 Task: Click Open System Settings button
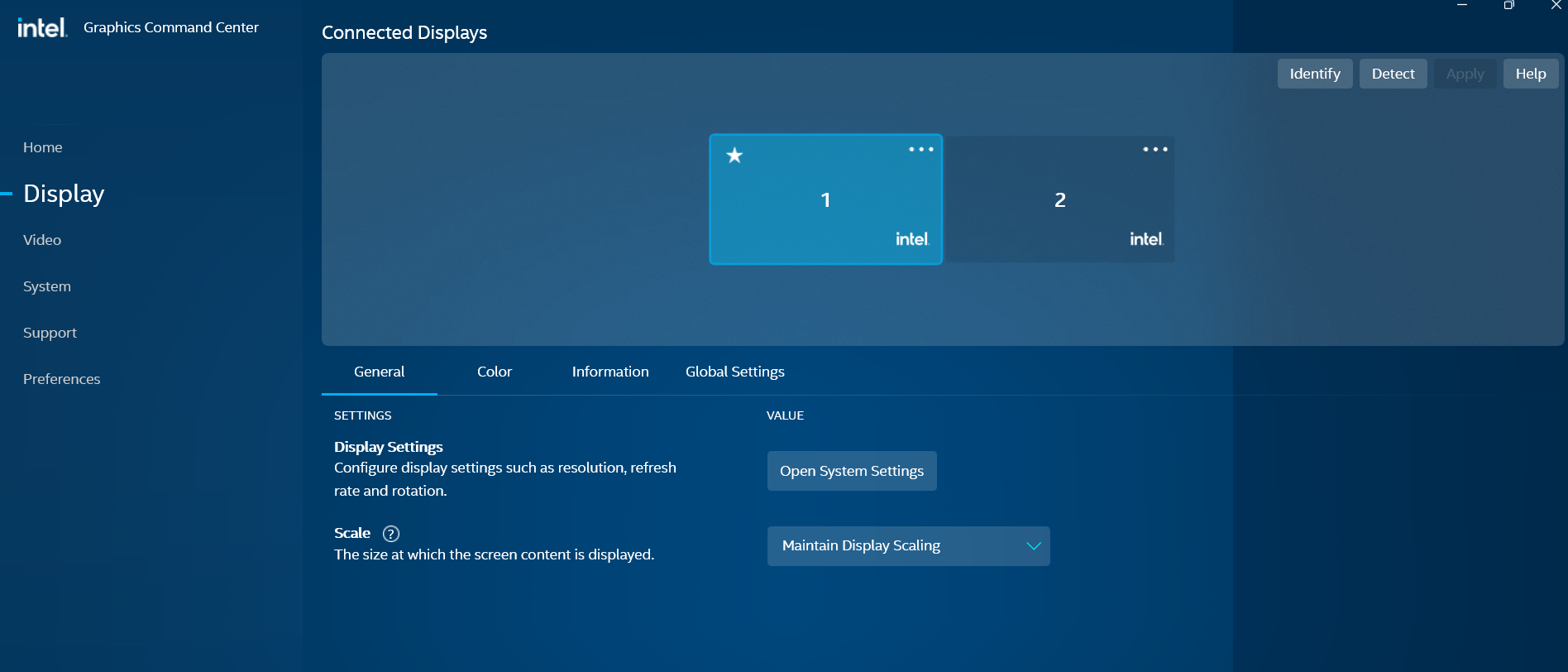[852, 471]
